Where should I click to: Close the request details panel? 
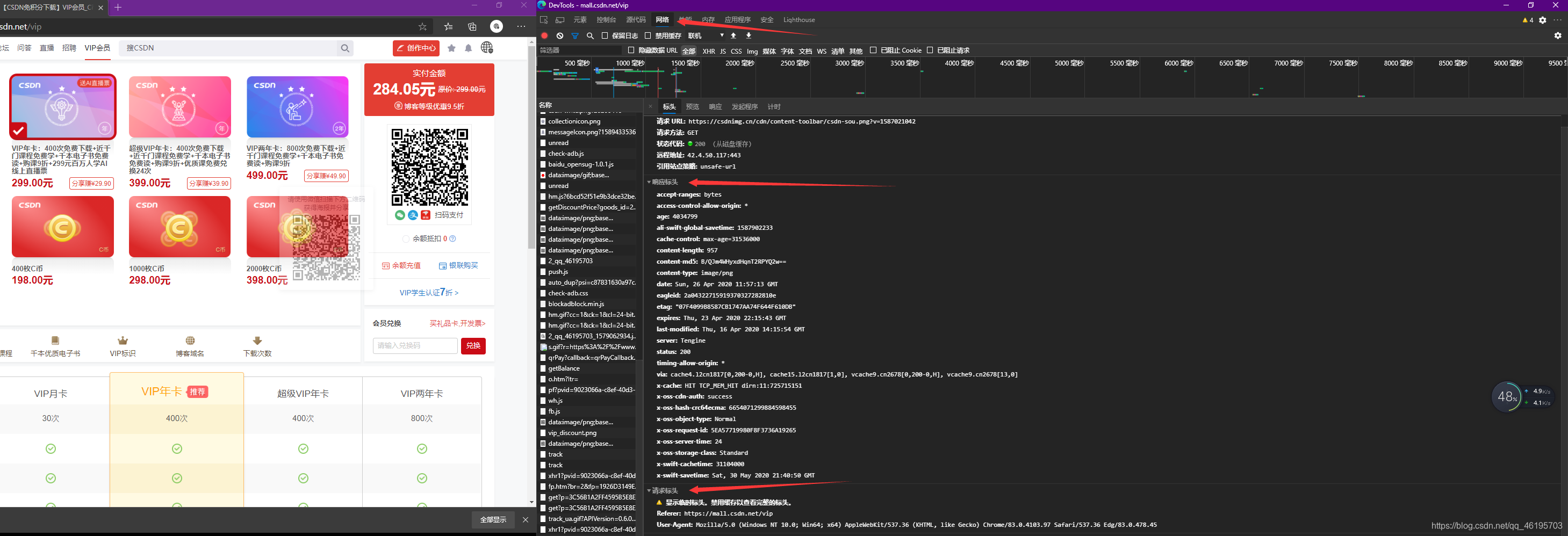650,106
